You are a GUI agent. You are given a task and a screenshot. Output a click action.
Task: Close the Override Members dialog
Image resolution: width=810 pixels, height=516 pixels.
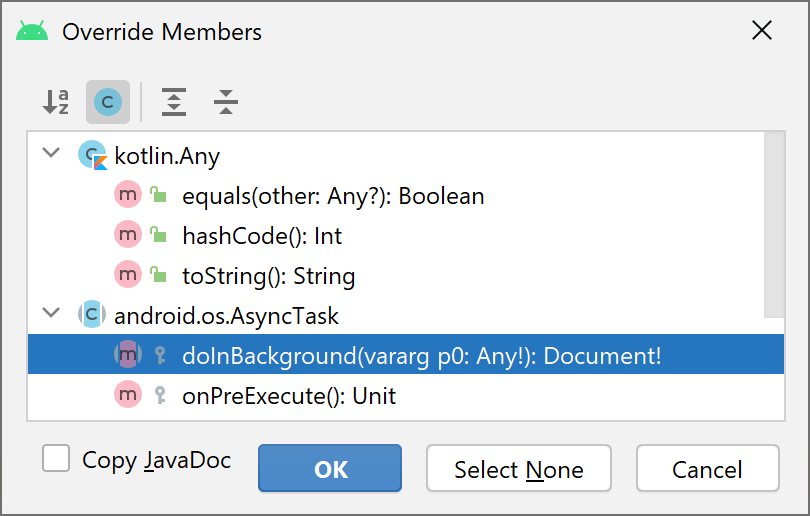(x=762, y=30)
